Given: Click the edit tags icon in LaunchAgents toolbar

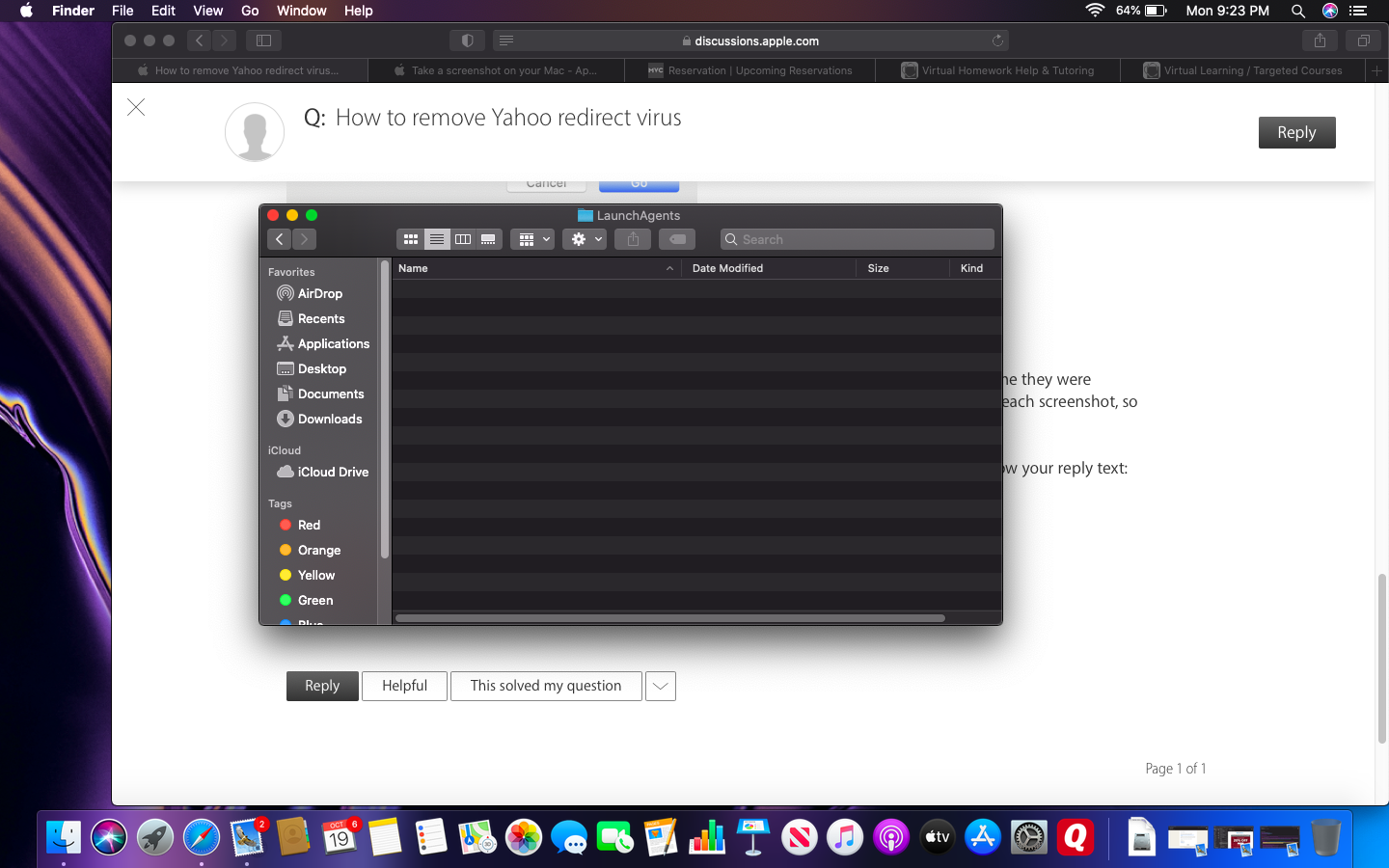Looking at the screenshot, I should tap(678, 239).
